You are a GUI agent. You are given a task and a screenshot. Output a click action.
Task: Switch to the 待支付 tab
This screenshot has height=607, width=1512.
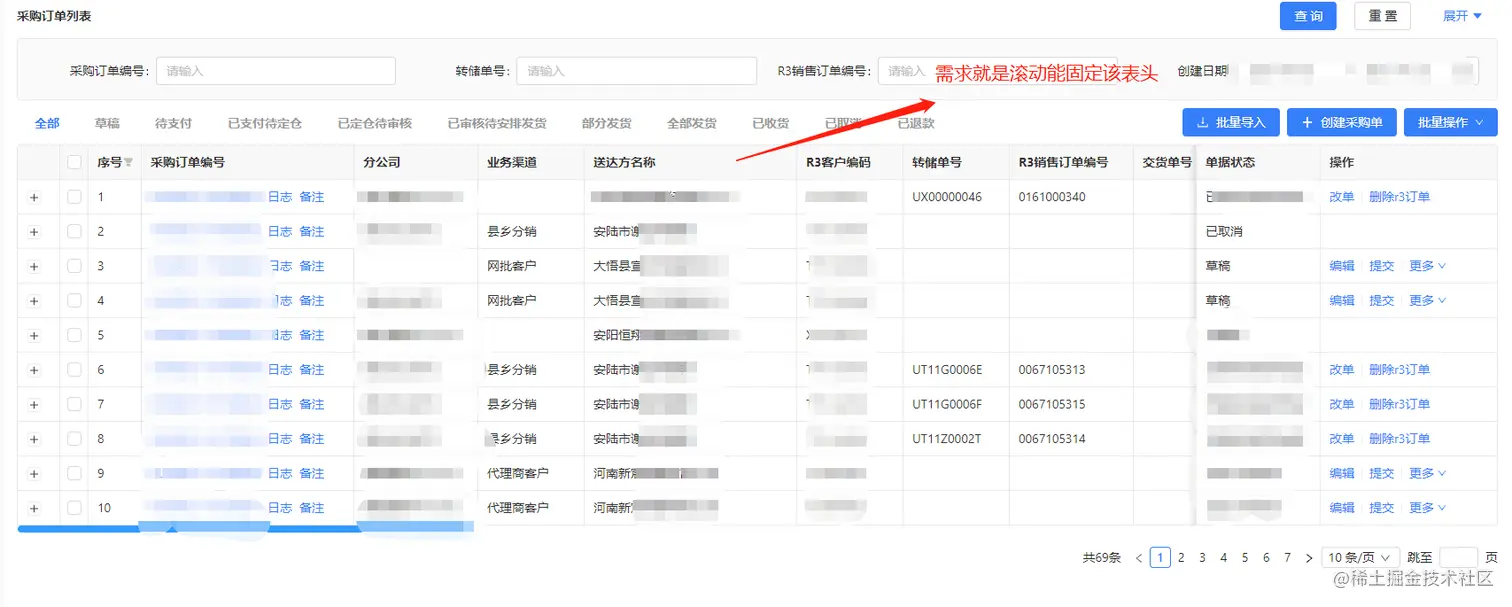172,122
